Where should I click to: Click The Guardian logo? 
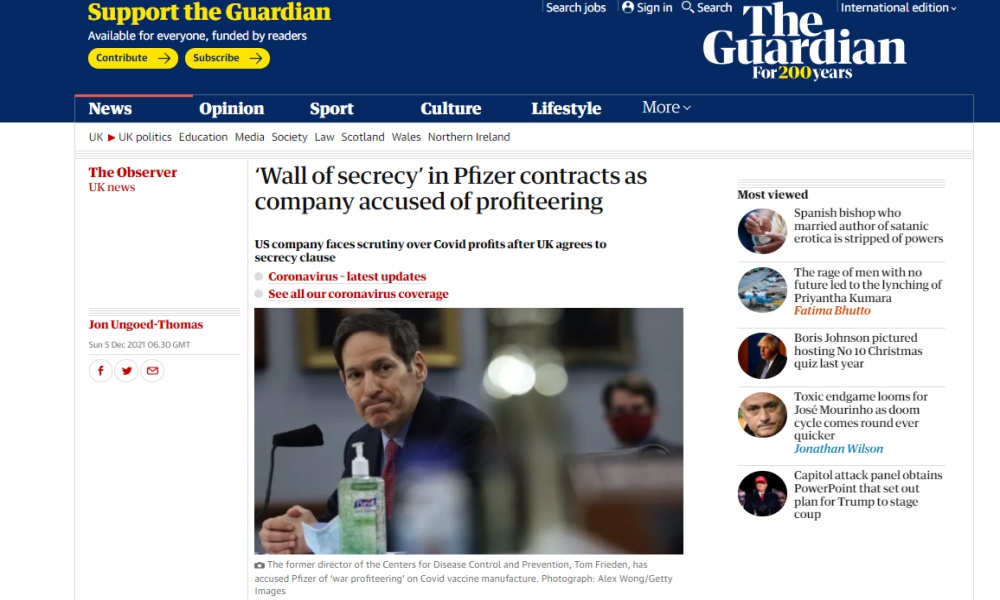tap(804, 42)
